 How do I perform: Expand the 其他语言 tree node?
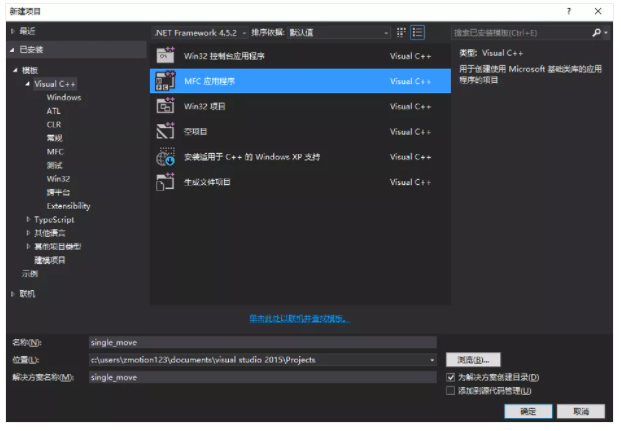(28, 233)
